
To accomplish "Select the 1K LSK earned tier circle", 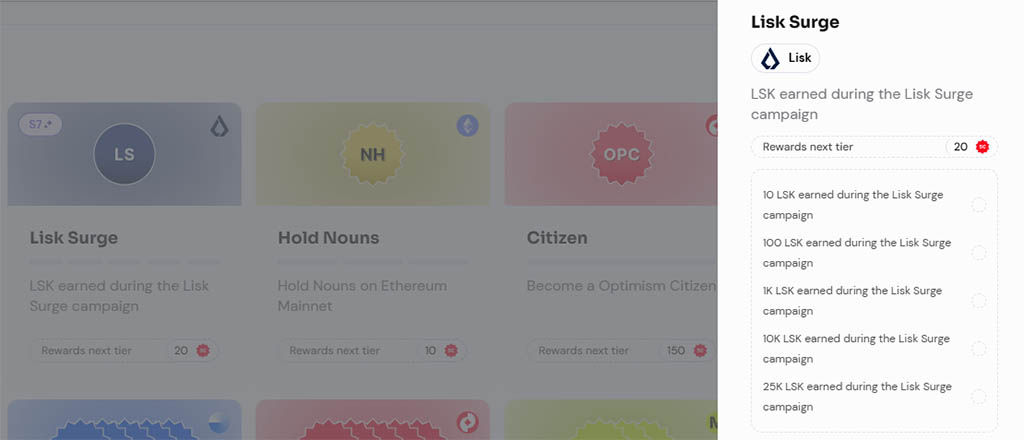I will click(978, 300).
